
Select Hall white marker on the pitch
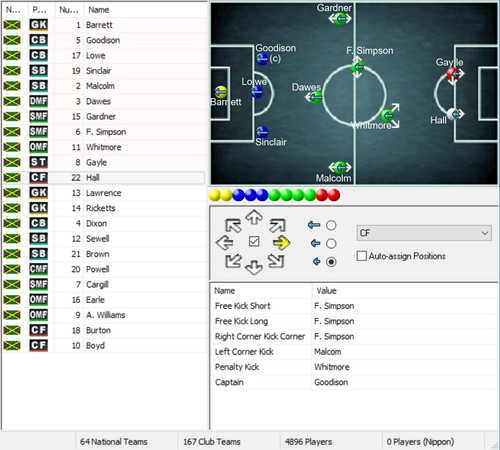click(453, 114)
